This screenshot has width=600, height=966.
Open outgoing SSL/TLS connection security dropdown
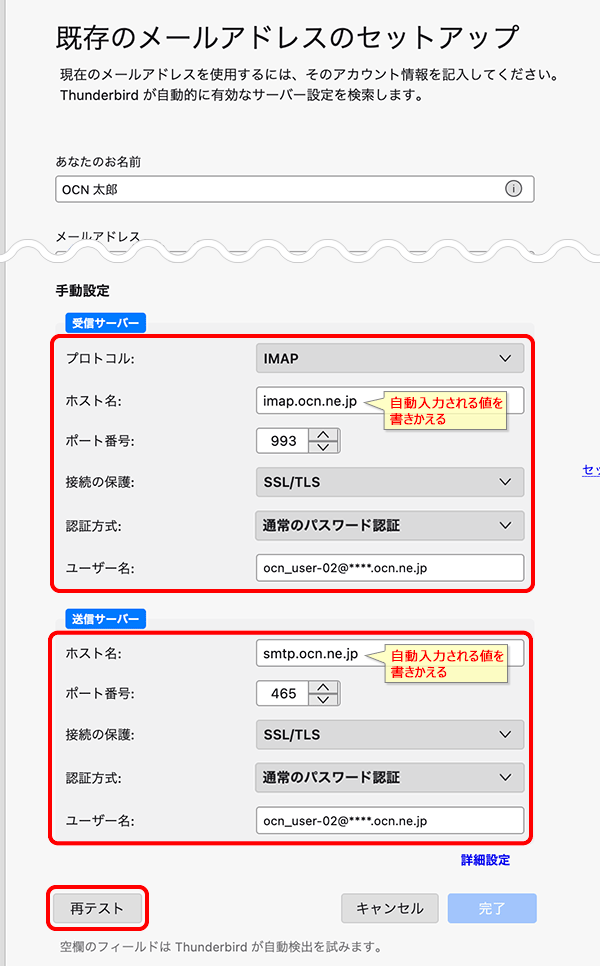pos(390,735)
